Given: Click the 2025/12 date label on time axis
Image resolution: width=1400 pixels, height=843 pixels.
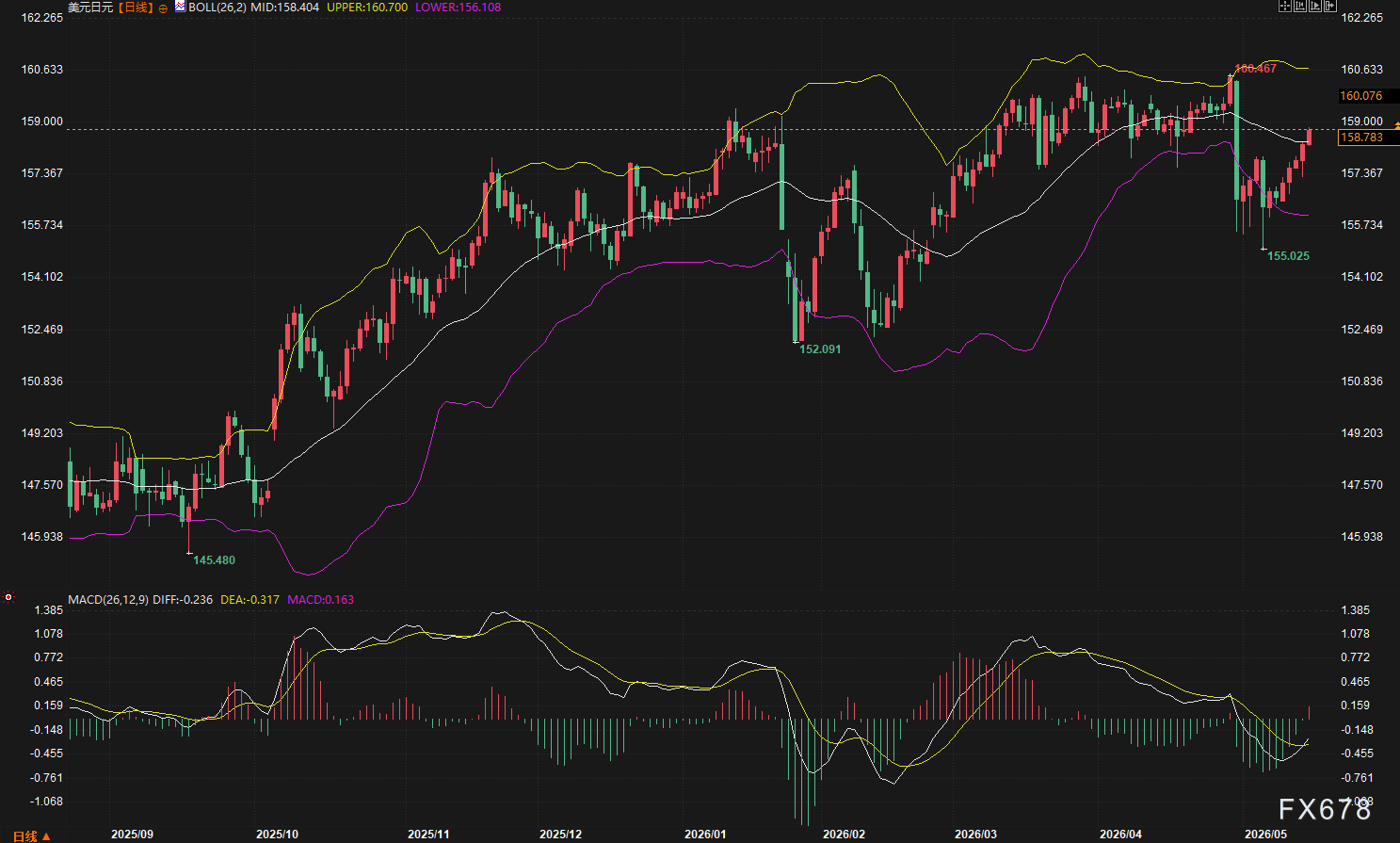Looking at the screenshot, I should click(560, 835).
